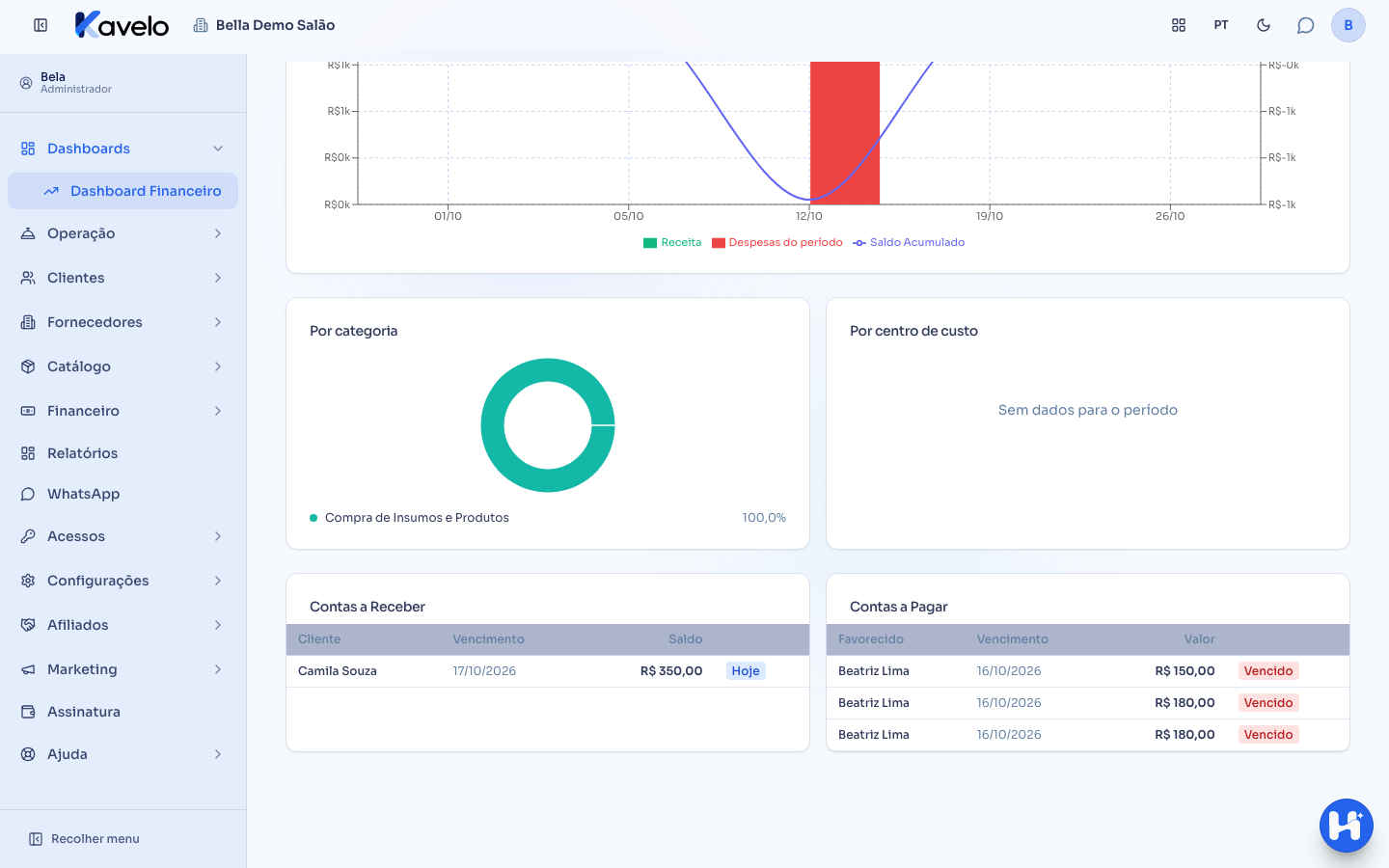Screen dimensions: 1389x868
Task: Switch to dark mode with moon icon
Action: pyautogui.click(x=1264, y=25)
